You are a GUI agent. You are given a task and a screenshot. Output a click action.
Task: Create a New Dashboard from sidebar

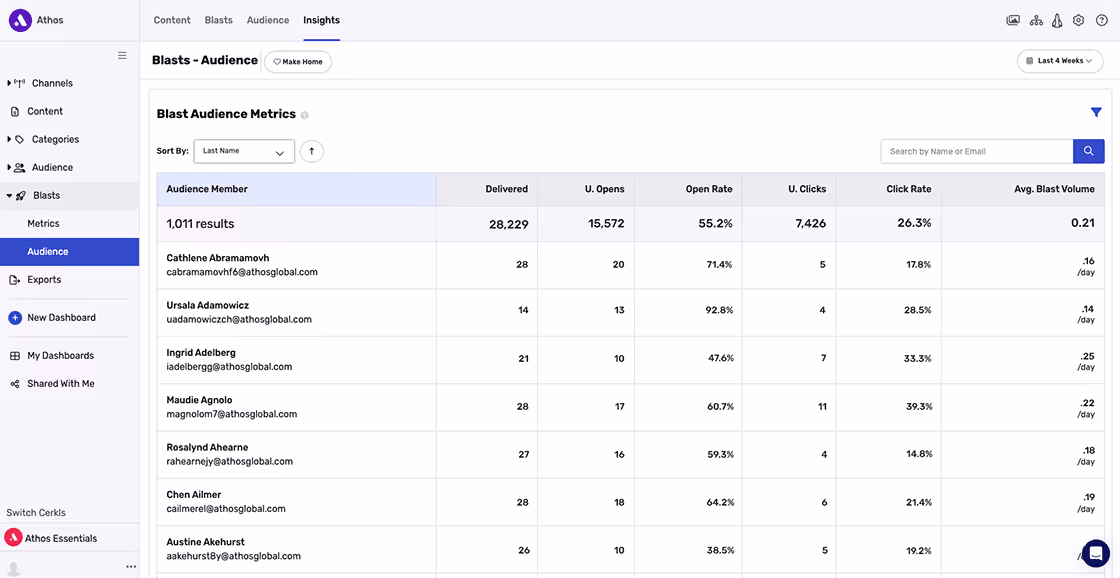coord(61,318)
